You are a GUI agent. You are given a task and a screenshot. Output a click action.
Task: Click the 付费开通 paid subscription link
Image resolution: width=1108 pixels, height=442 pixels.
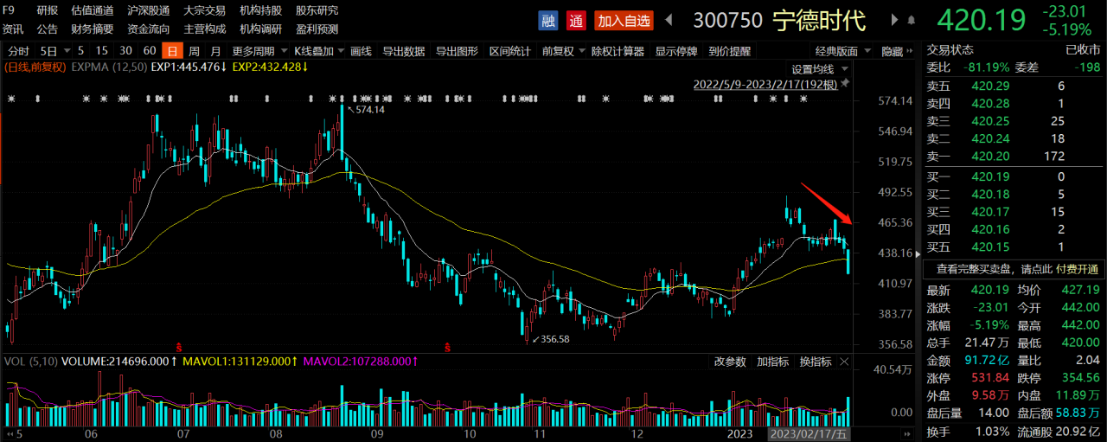pos(1077,269)
